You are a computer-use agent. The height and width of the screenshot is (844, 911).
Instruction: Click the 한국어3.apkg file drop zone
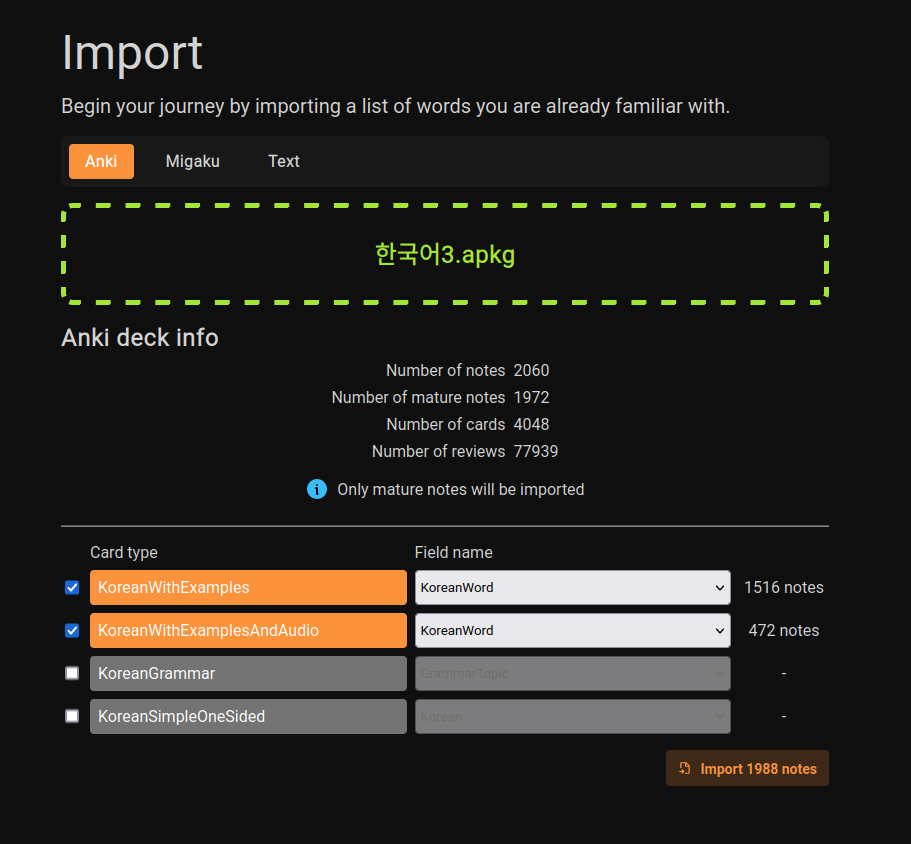pos(445,254)
